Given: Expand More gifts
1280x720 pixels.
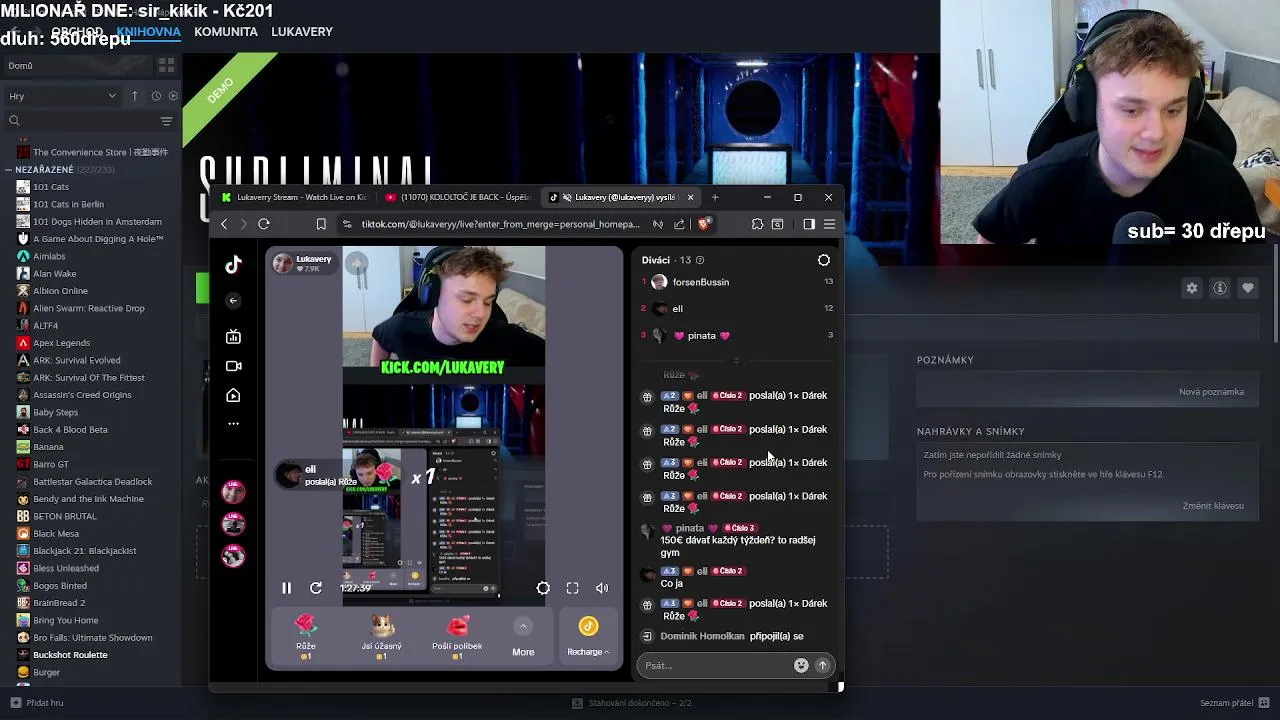Looking at the screenshot, I should (523, 636).
